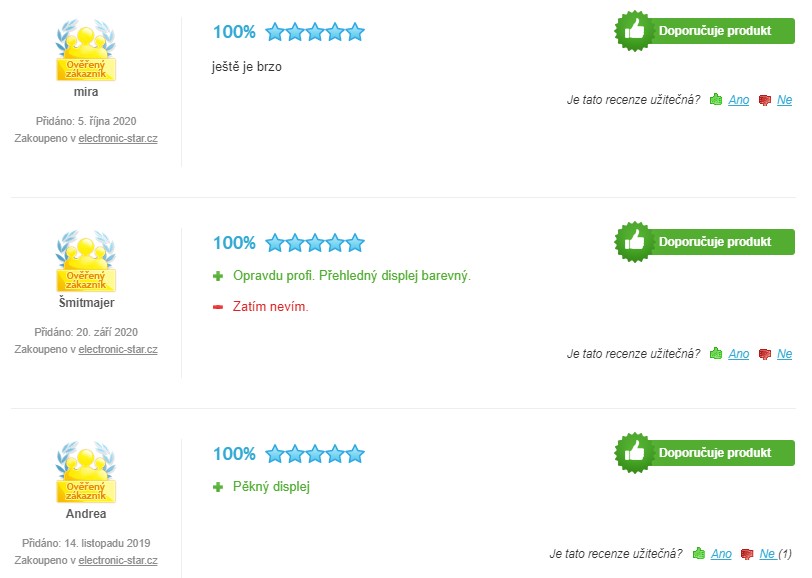812x578 pixels.
Task: Vote 'Ano' on Šmitmajer's review
Action: (738, 353)
